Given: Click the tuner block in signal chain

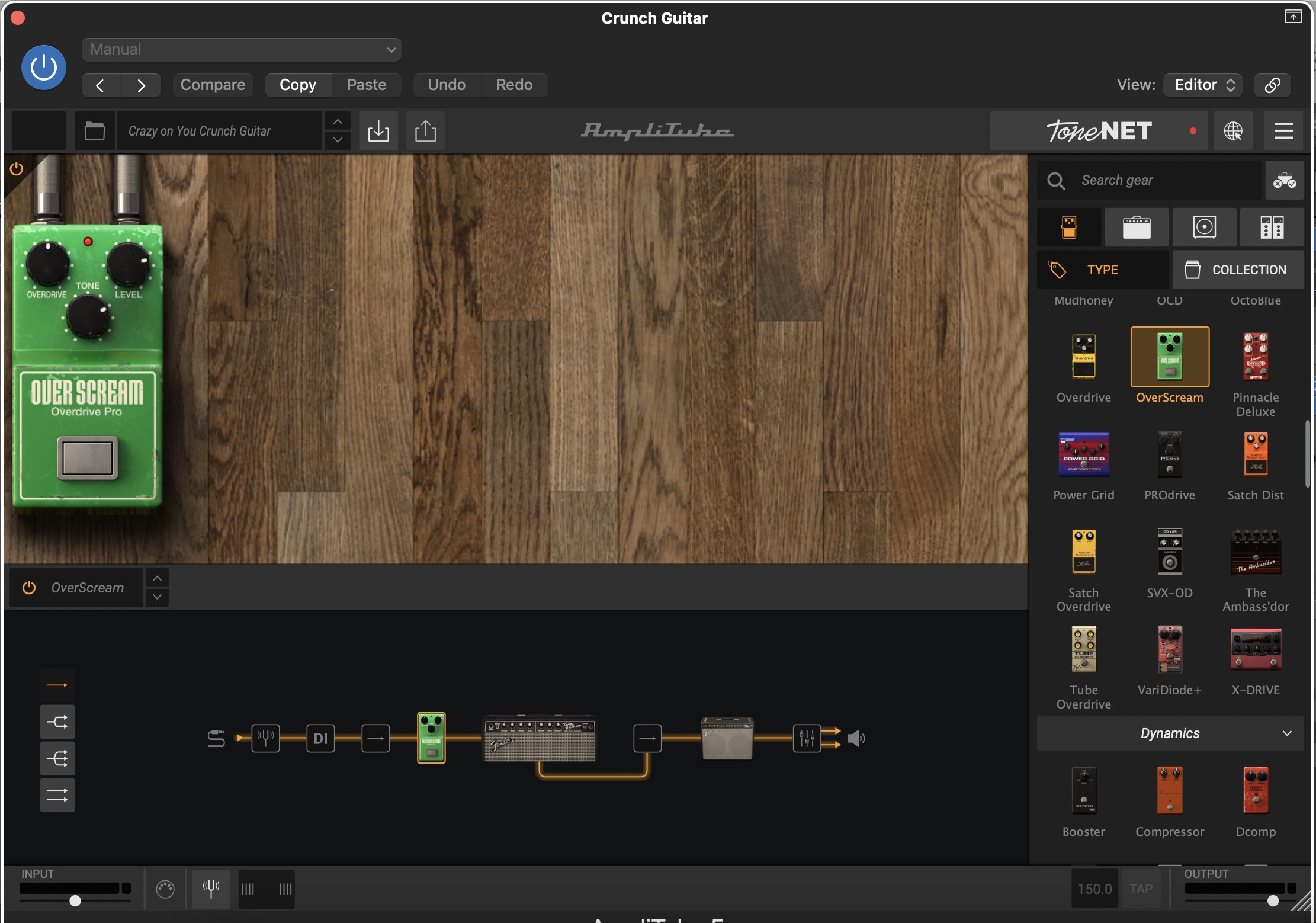Looking at the screenshot, I should pos(265,738).
